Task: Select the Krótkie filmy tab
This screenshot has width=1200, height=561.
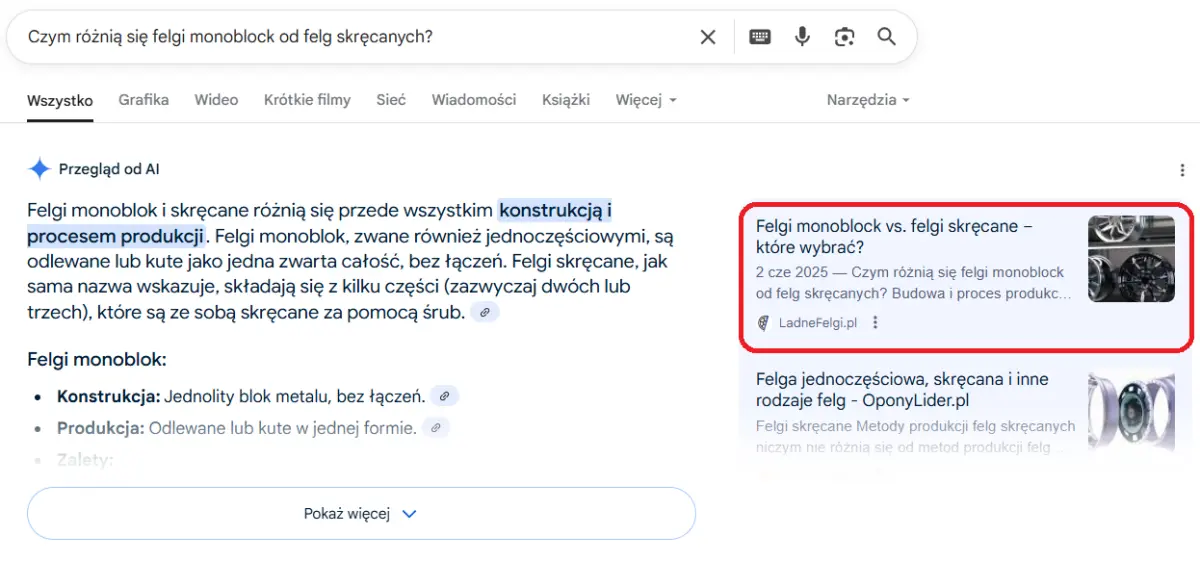Action: (307, 100)
